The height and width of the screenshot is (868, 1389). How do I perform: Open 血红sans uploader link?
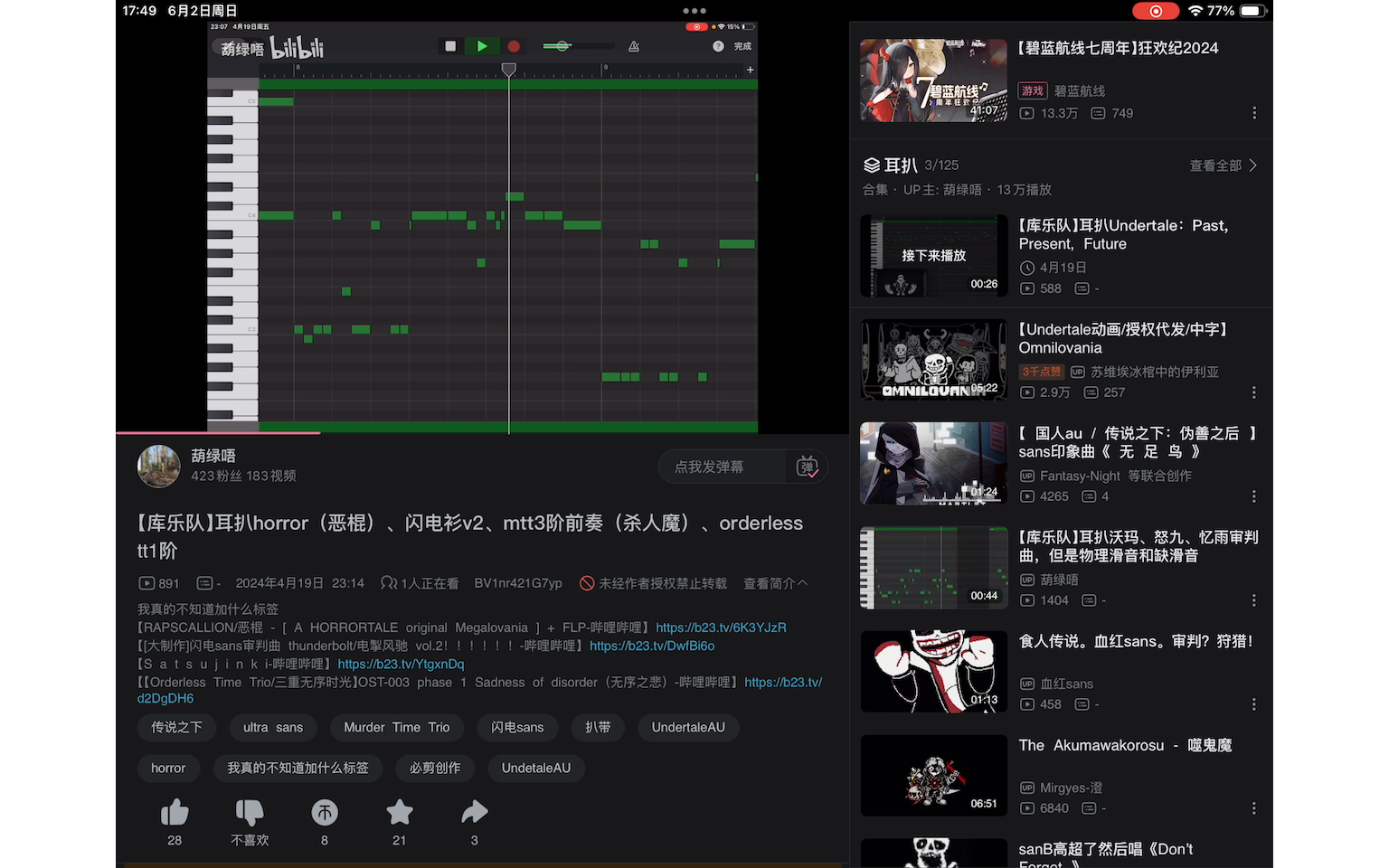pos(1067,684)
